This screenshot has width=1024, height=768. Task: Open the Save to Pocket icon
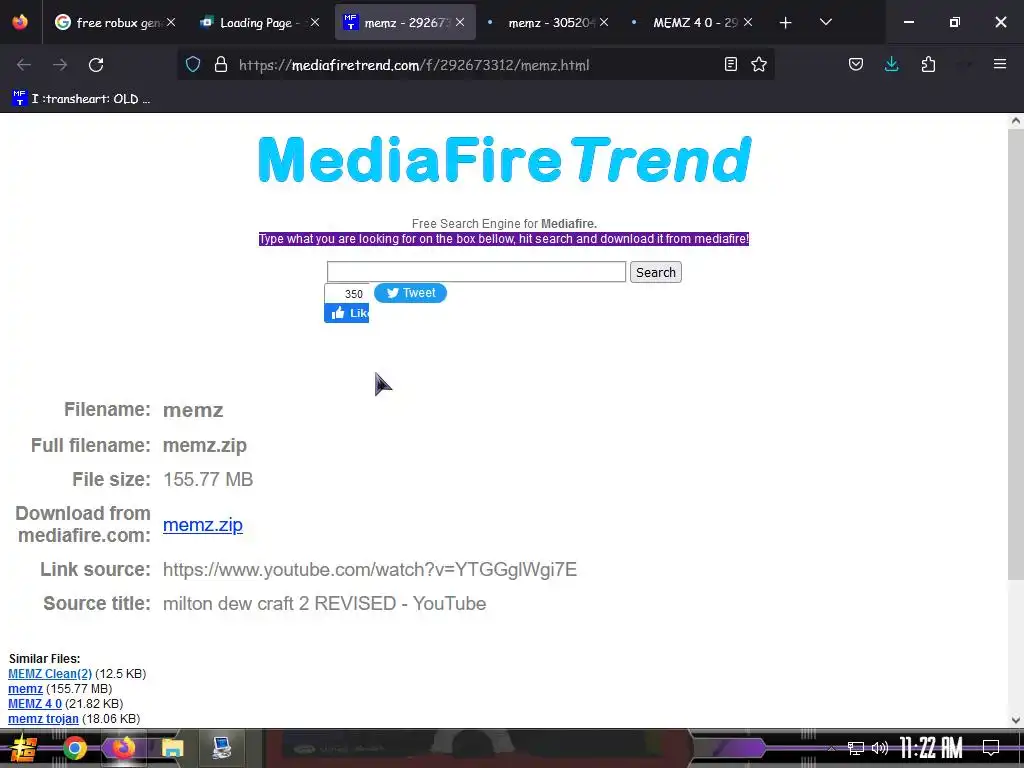click(856, 64)
